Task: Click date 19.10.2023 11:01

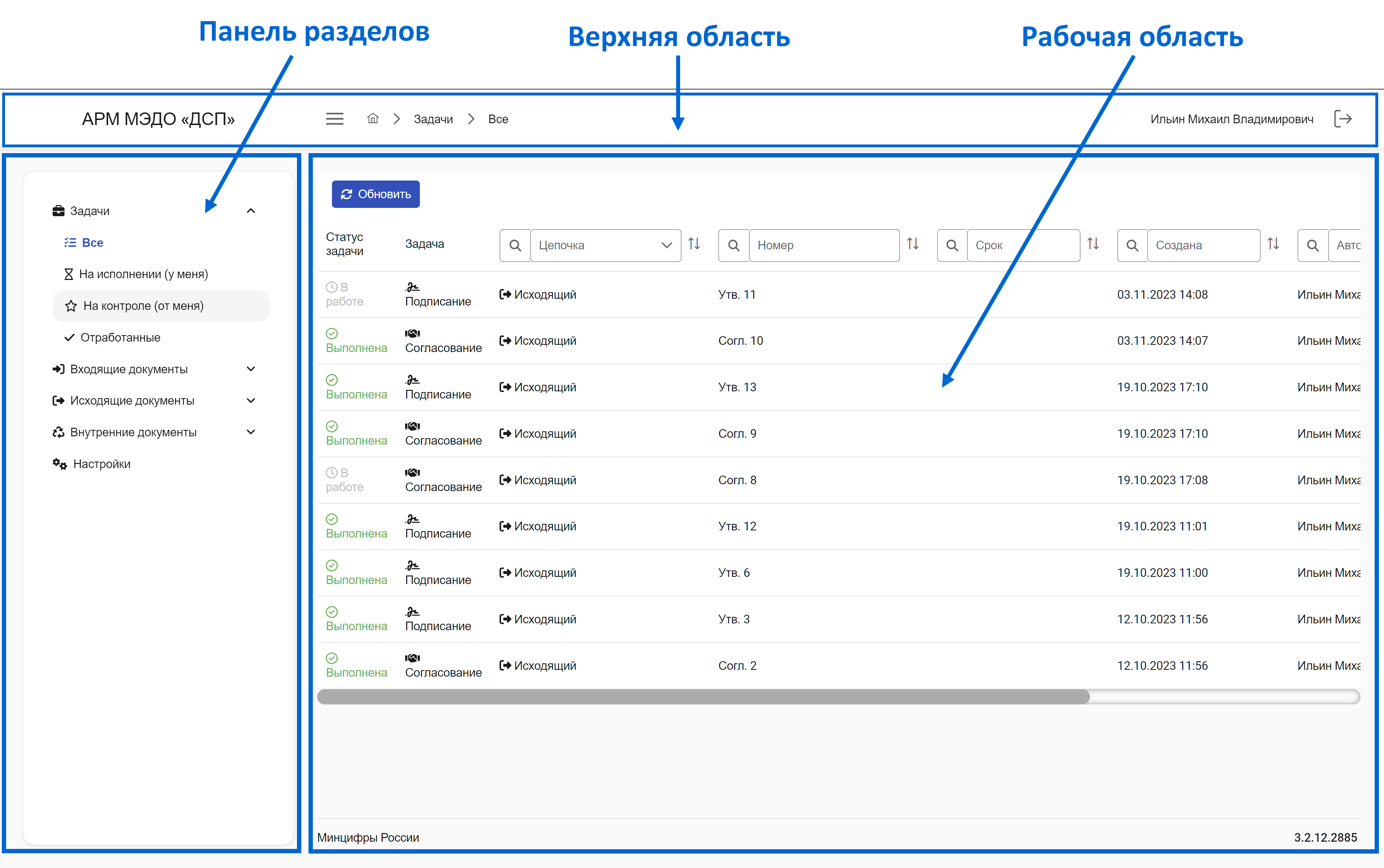Action: [x=1162, y=526]
